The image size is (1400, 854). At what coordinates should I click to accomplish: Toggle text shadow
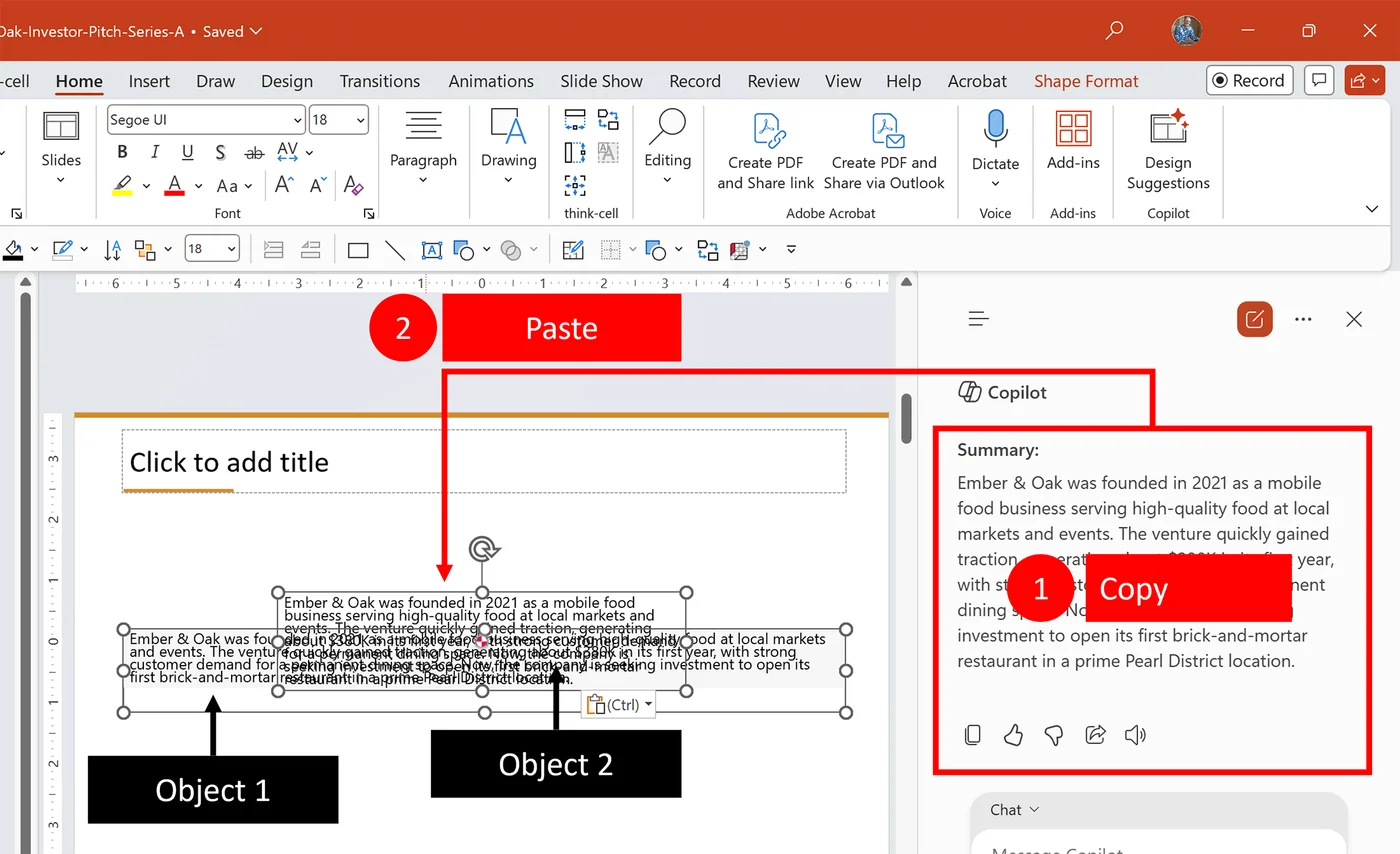[221, 152]
